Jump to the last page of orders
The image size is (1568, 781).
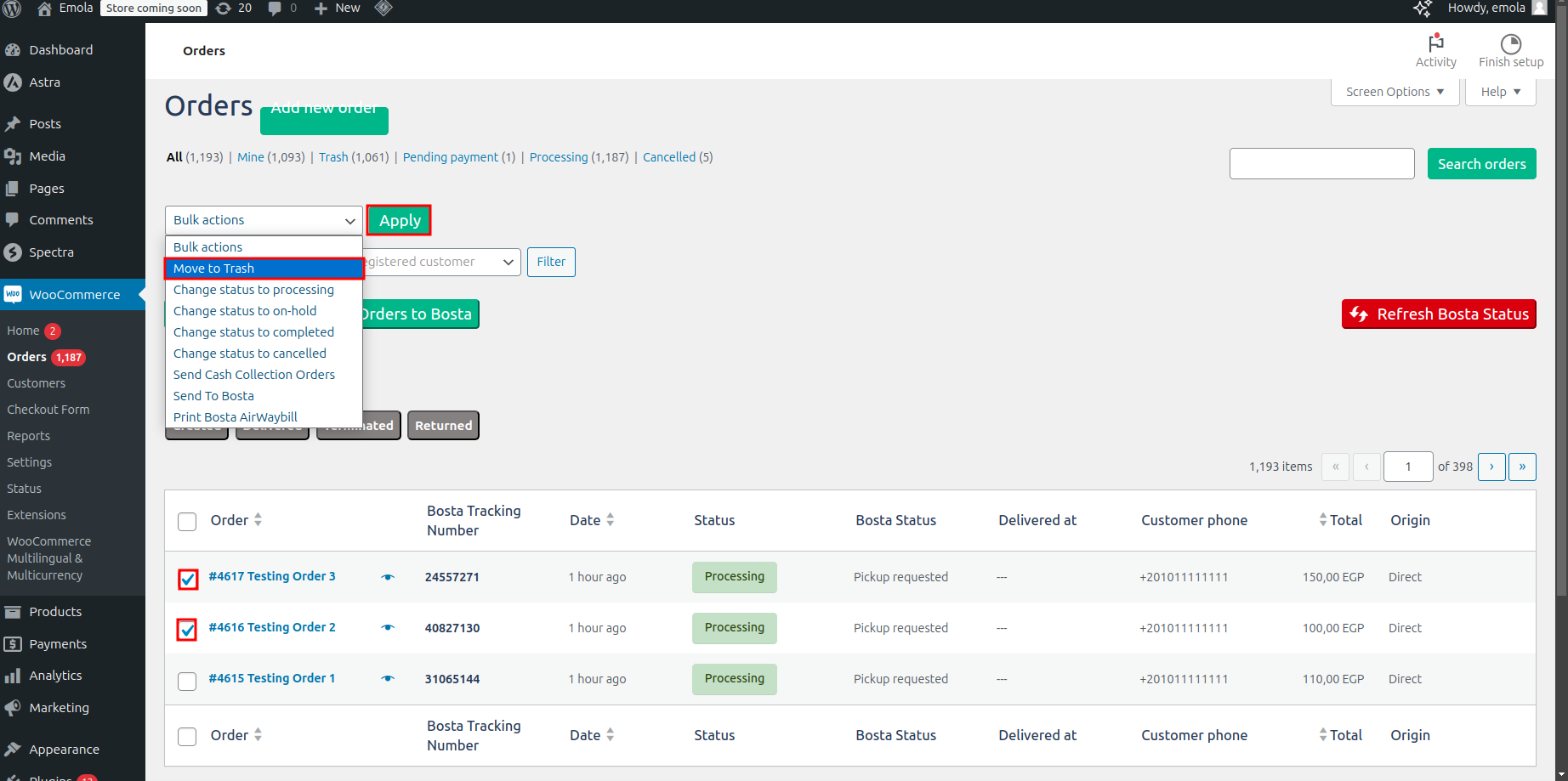point(1522,467)
